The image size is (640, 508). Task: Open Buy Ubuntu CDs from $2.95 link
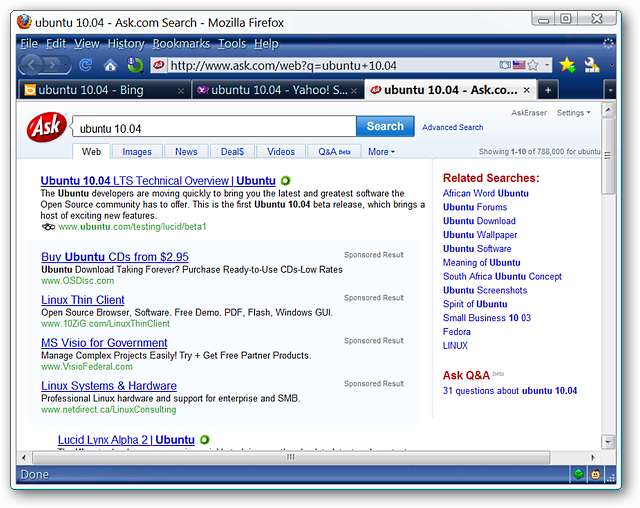pyautogui.click(x=115, y=257)
